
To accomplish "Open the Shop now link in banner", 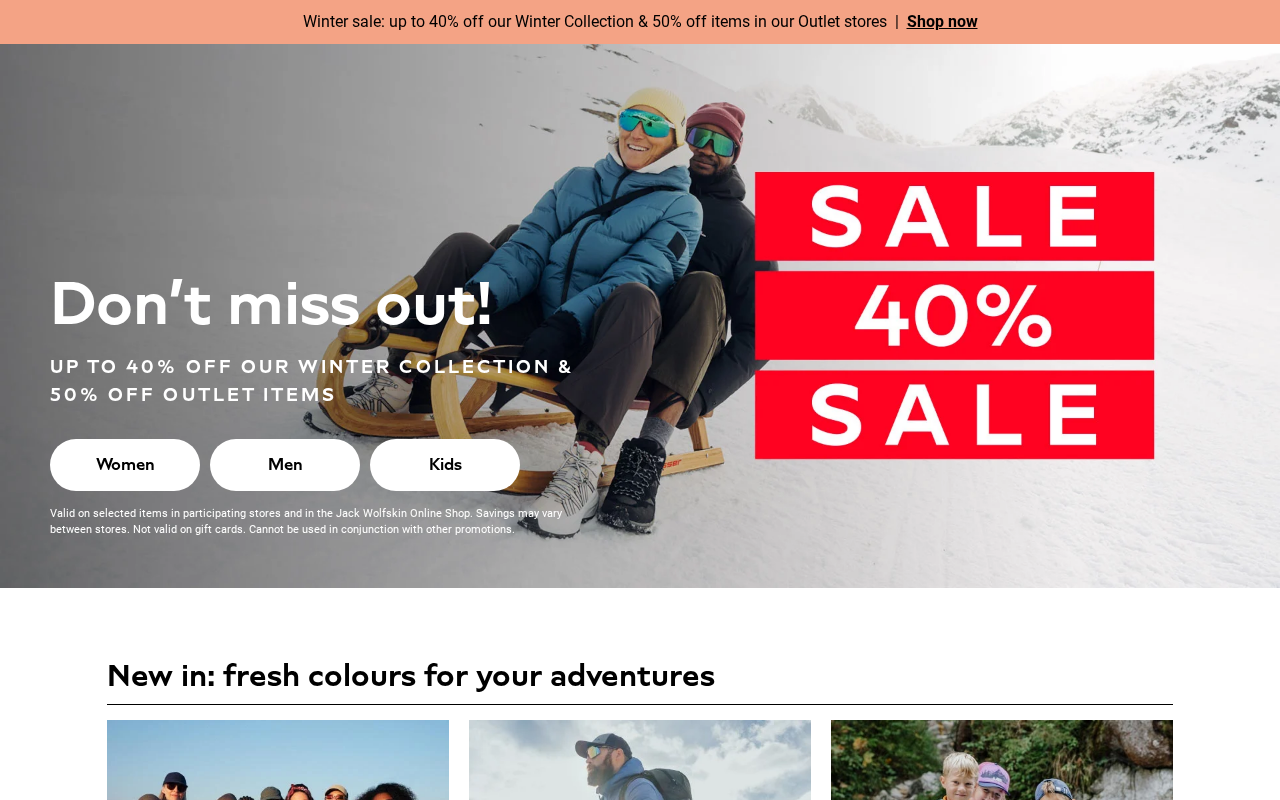I will (942, 22).
